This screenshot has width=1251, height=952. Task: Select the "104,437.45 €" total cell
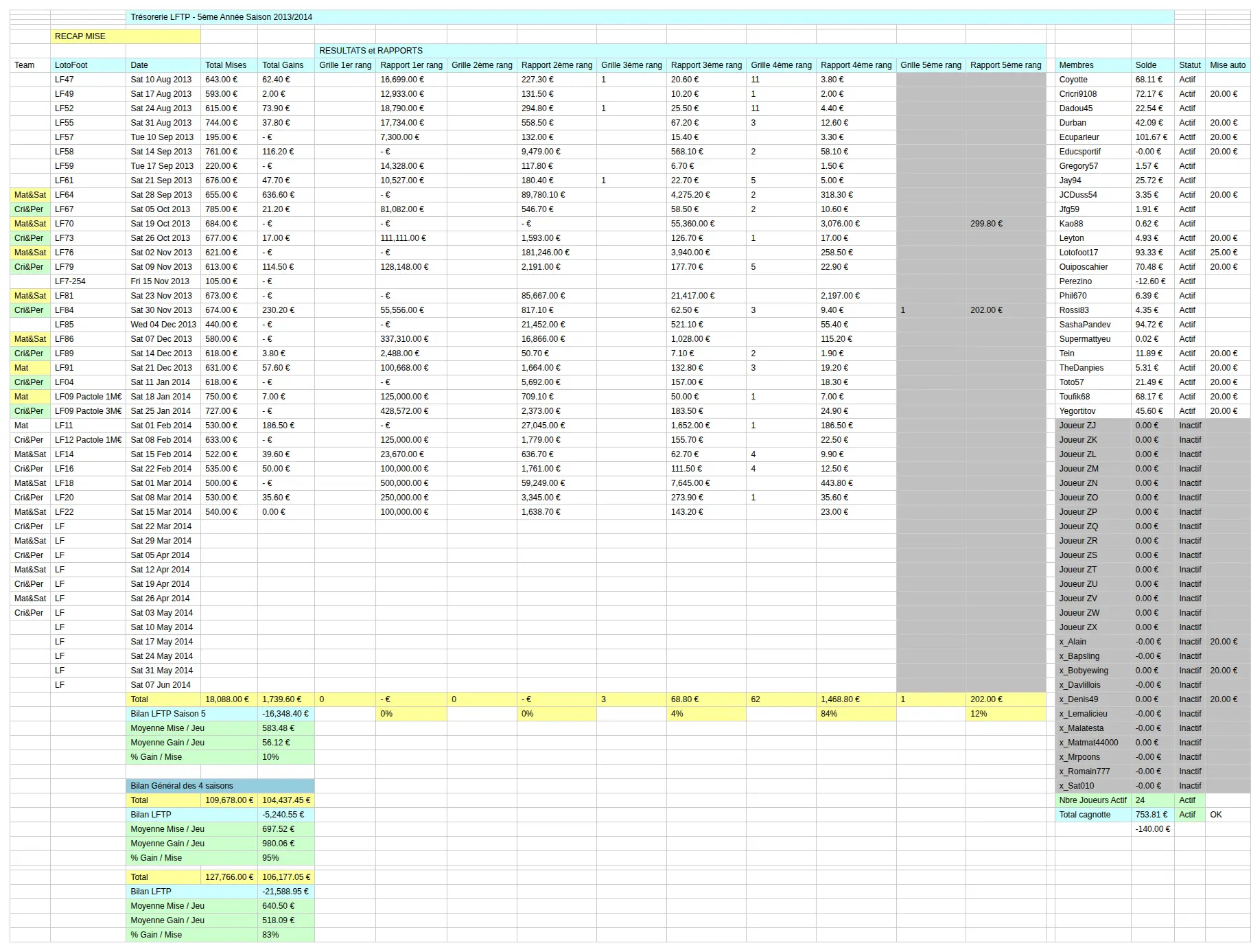point(286,800)
